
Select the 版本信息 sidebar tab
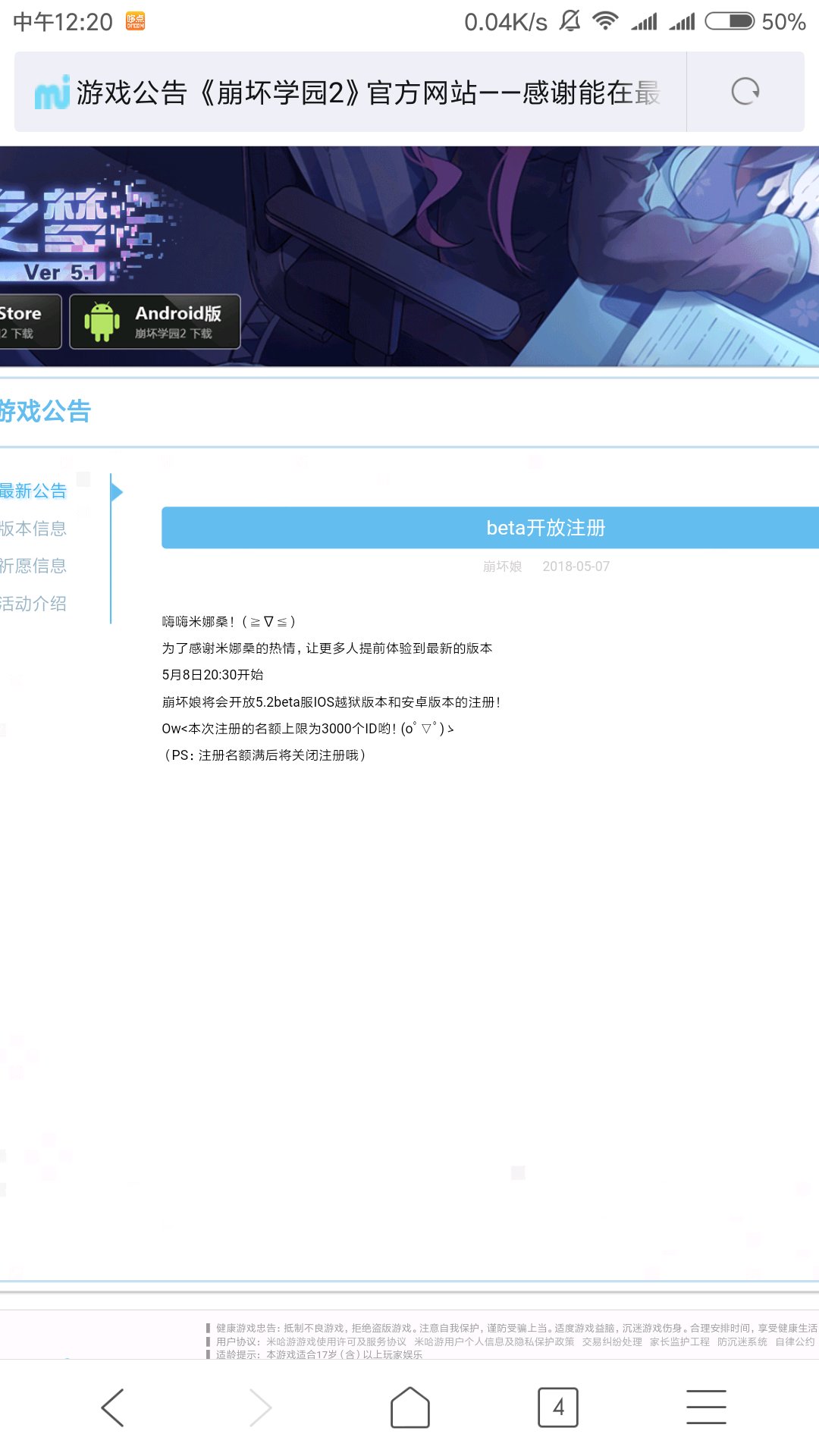tap(33, 529)
